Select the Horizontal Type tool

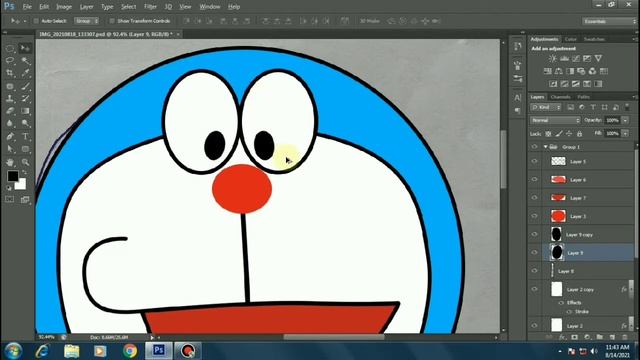point(25,136)
